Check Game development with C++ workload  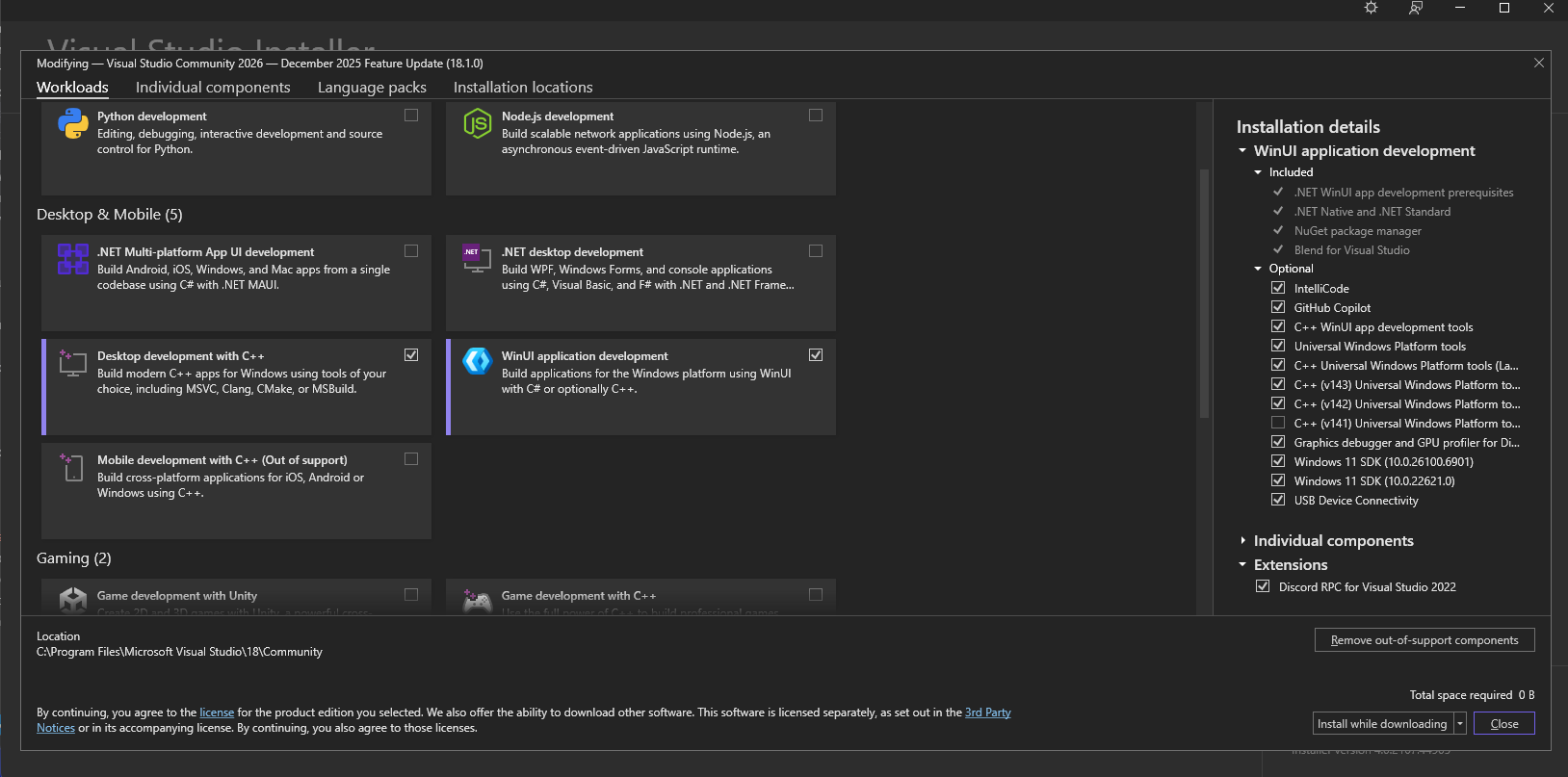(816, 595)
